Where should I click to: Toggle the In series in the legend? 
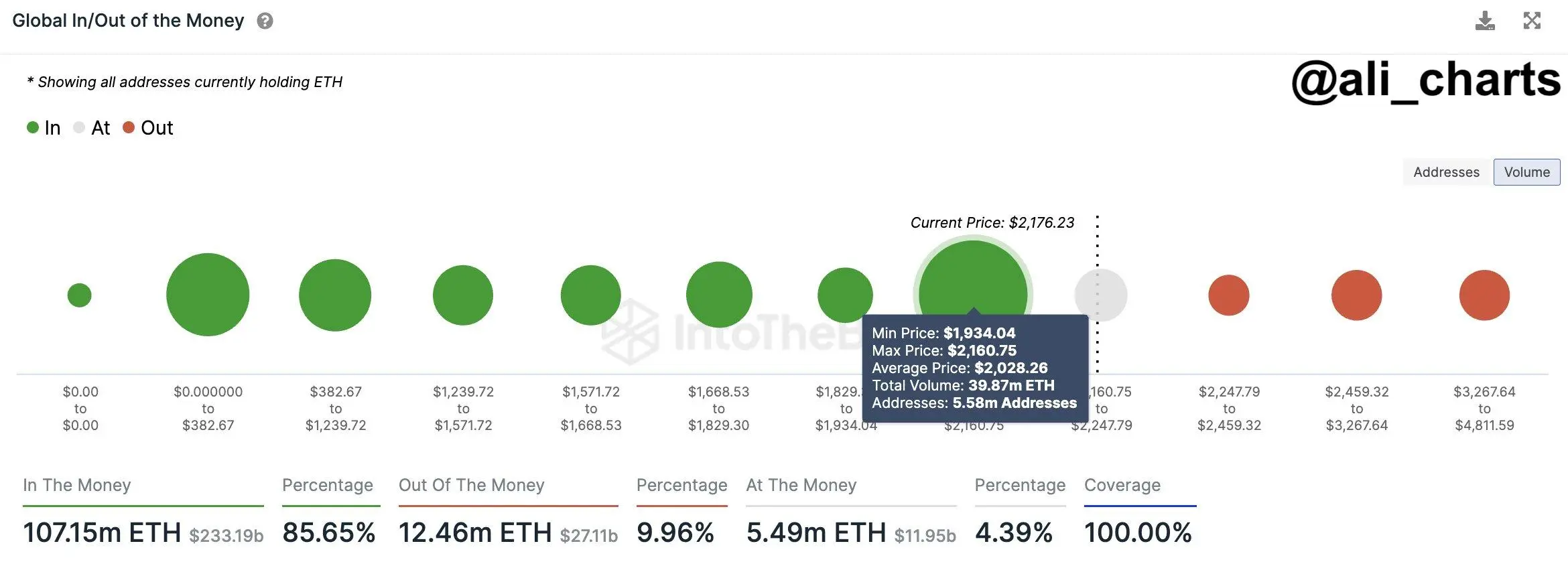click(x=52, y=127)
